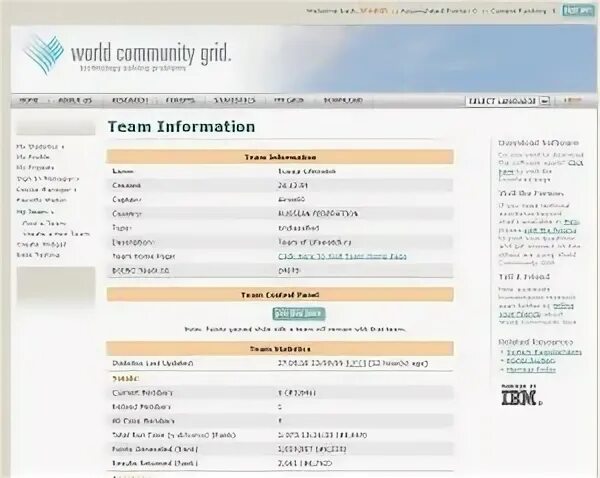The image size is (600, 478).
Task: Click the World Community Grid logo
Action: tap(127, 54)
